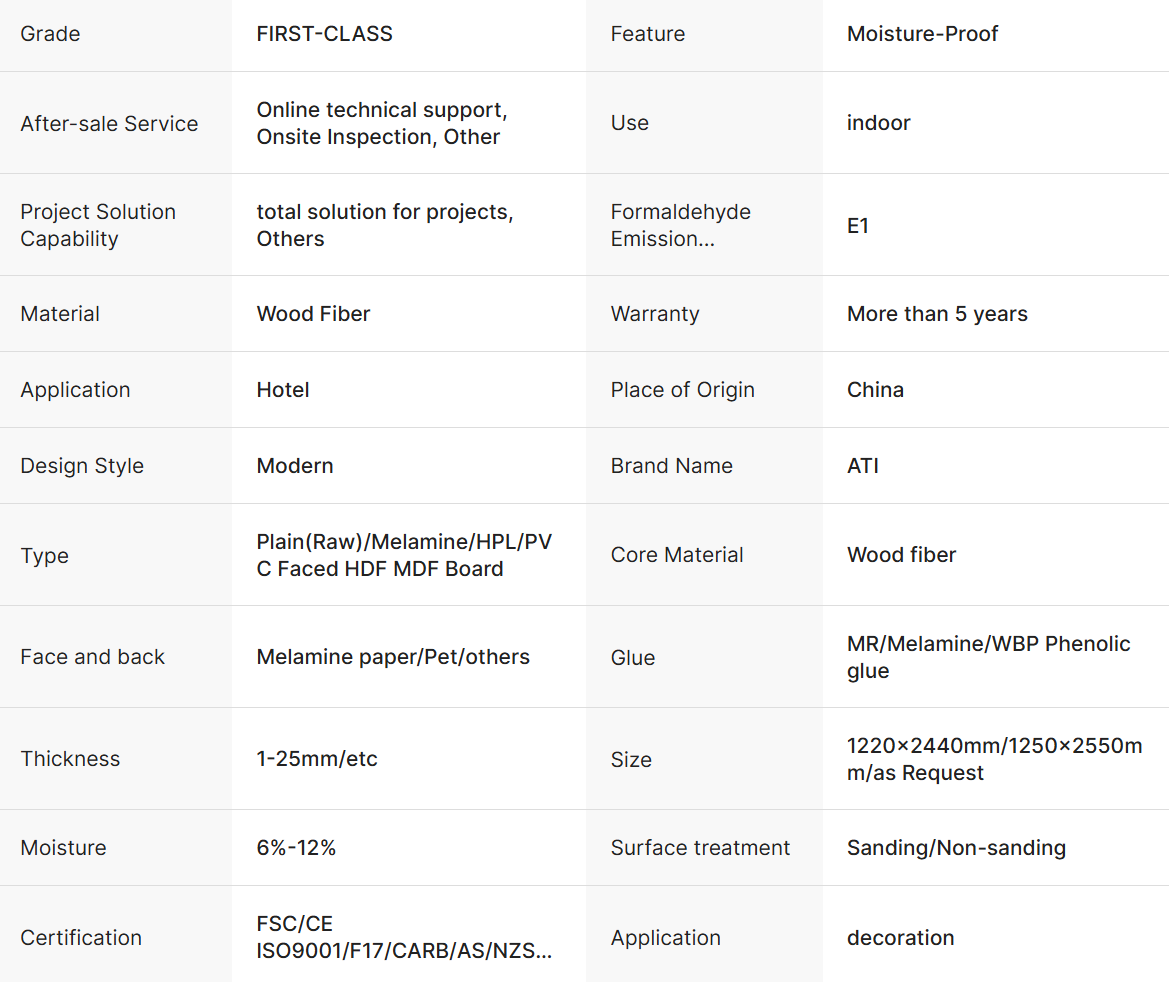Viewport: 1169px width, 982px height.
Task: Select the Wood Fiber material value
Action: click(x=313, y=314)
